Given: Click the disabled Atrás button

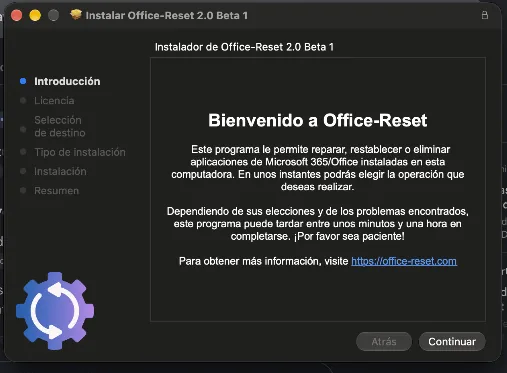Looking at the screenshot, I should click(x=384, y=341).
